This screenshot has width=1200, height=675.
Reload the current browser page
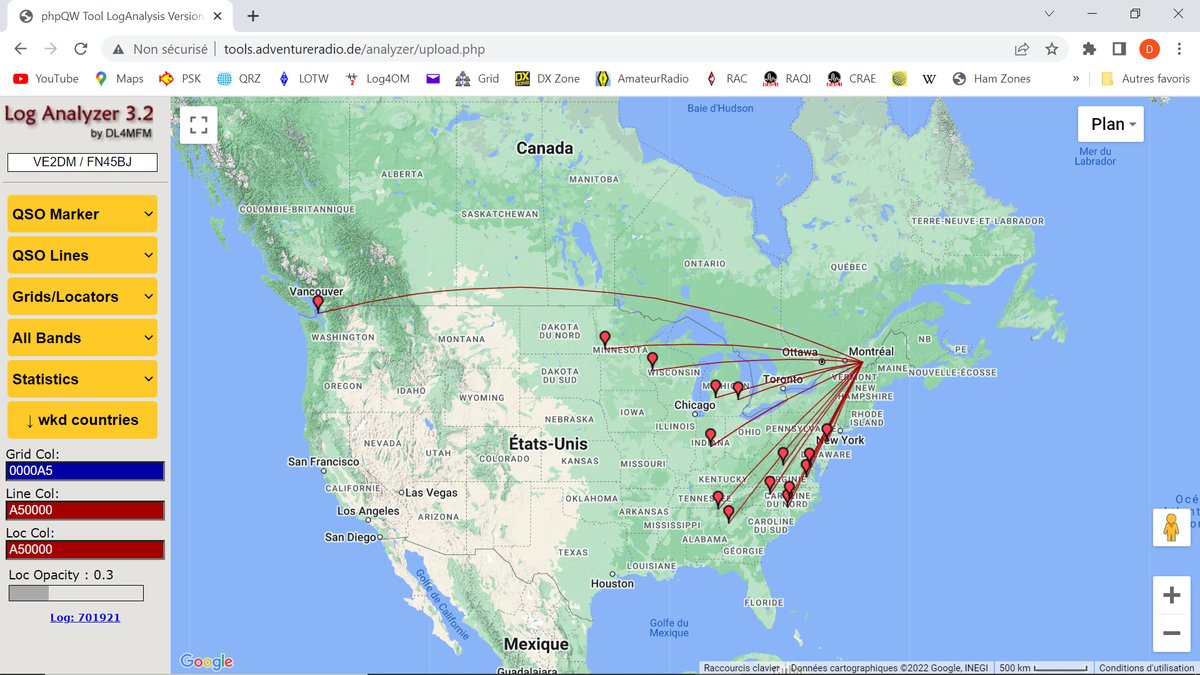pos(81,48)
